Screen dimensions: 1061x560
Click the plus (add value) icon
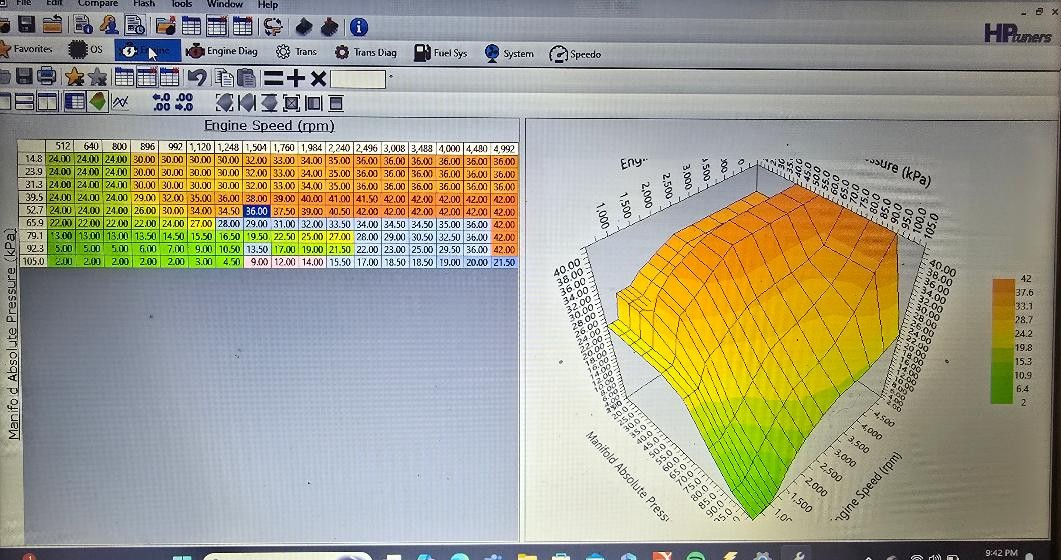tap(296, 77)
